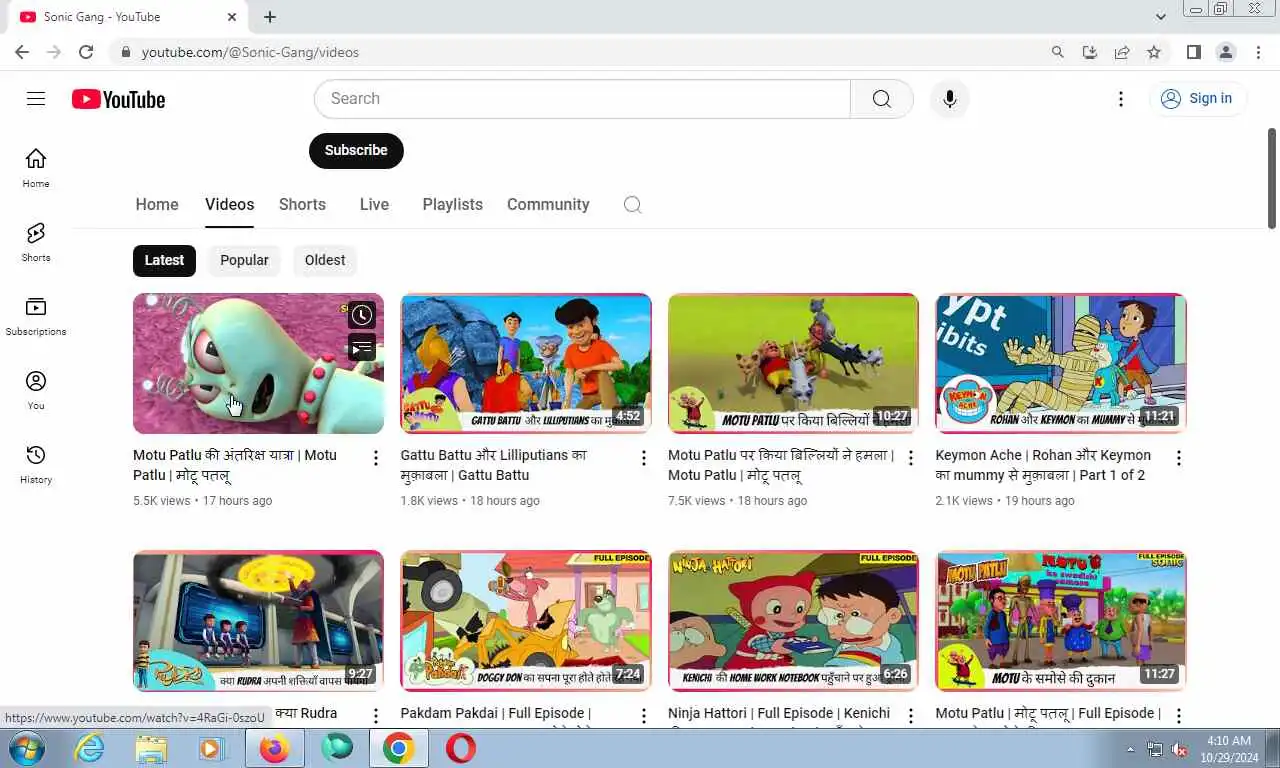Image resolution: width=1280 pixels, height=768 pixels.
Task: Go back in the browser
Action: [x=22, y=52]
